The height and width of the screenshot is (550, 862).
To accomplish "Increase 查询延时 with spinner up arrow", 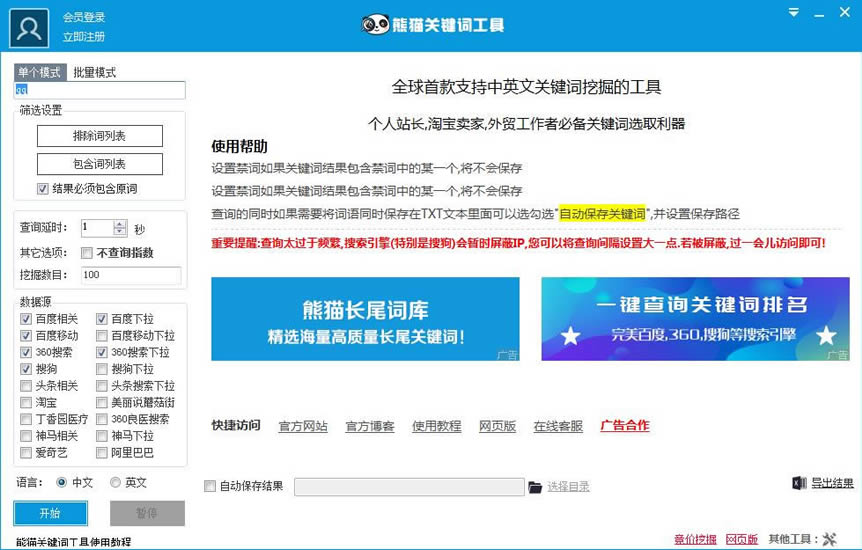I will 120,224.
